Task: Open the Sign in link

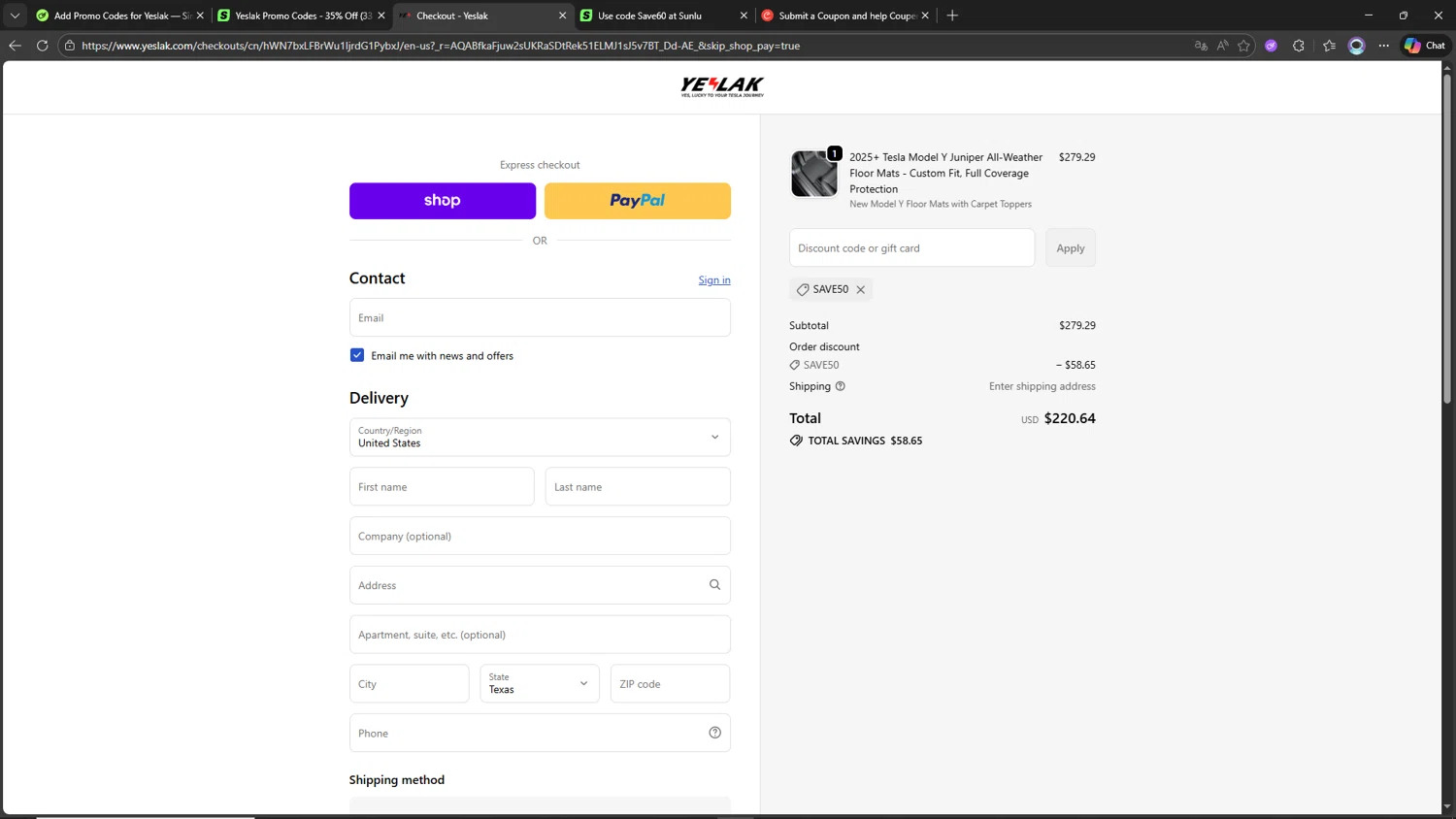Action: [x=714, y=280]
